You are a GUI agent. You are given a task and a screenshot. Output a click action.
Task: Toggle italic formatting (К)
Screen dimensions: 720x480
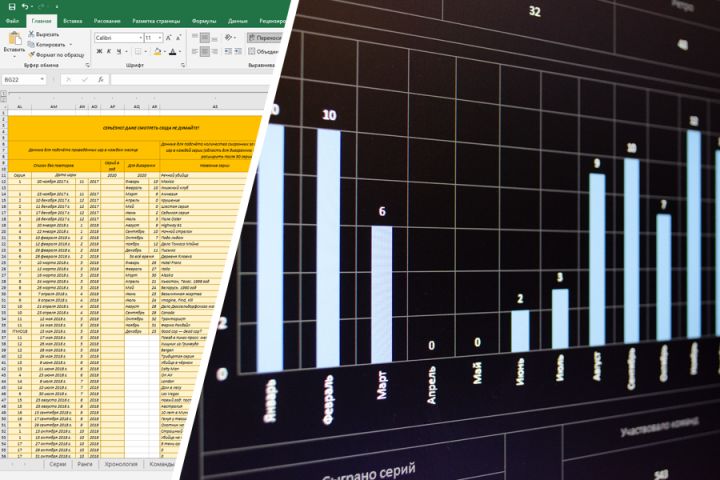point(109,51)
